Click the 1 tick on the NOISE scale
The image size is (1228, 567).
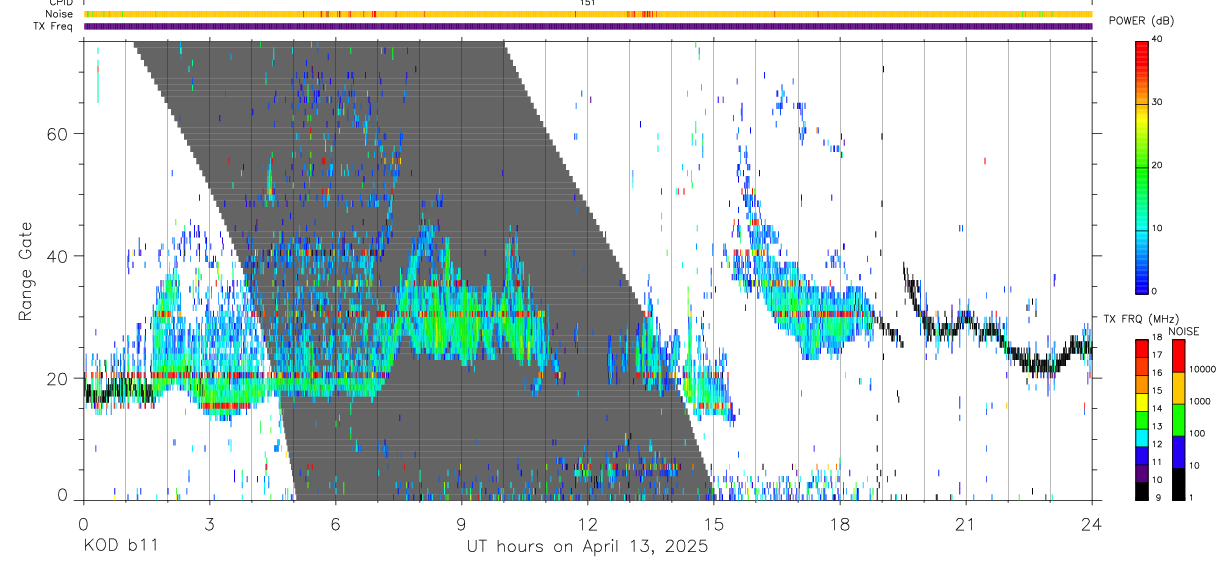1191,498
